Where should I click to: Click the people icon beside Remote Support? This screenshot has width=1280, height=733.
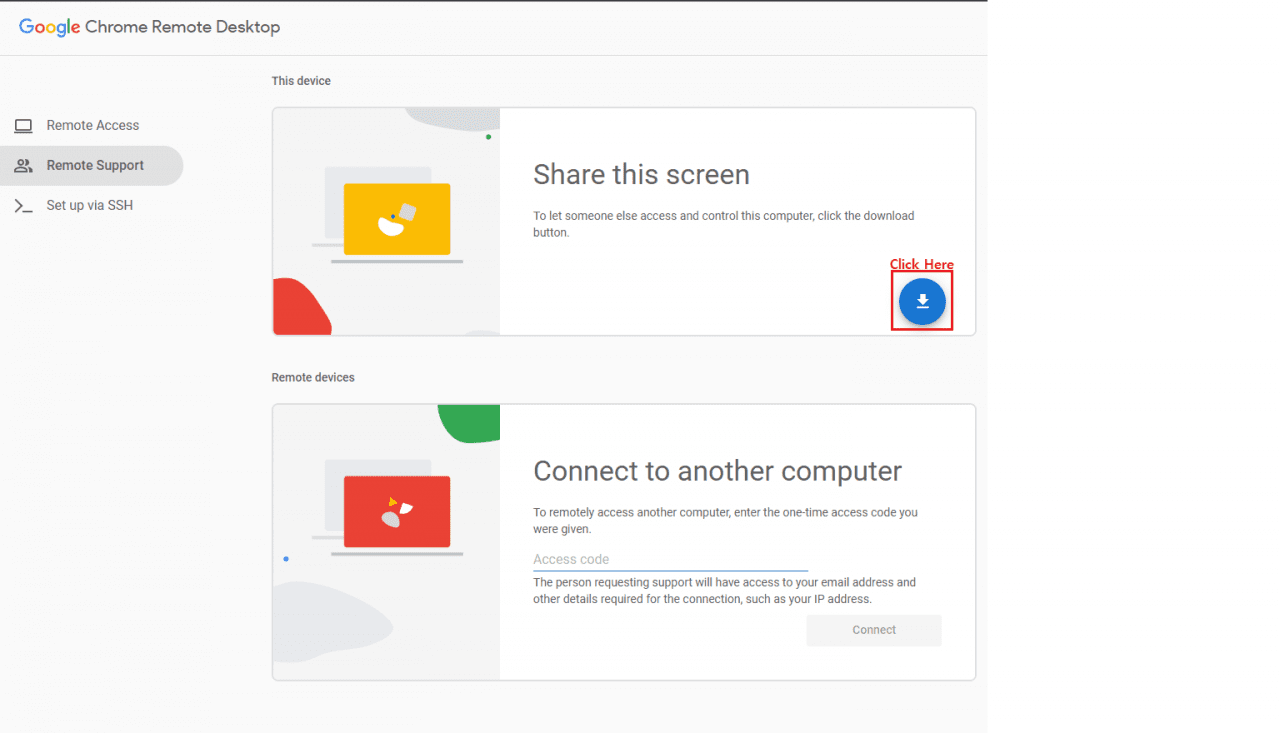pos(22,165)
